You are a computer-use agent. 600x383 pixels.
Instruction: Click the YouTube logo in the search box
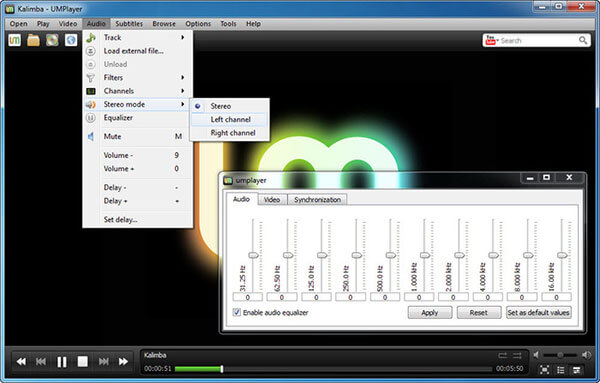(x=490, y=40)
